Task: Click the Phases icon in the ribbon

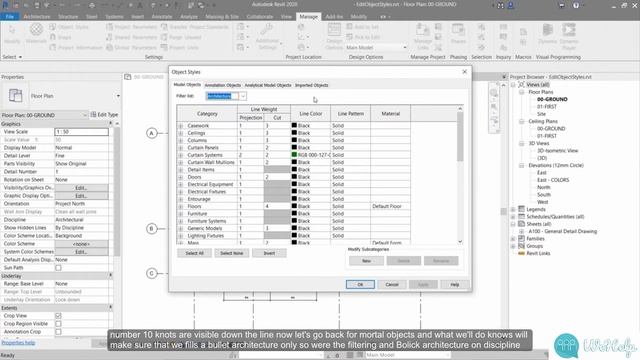Action: (458, 30)
